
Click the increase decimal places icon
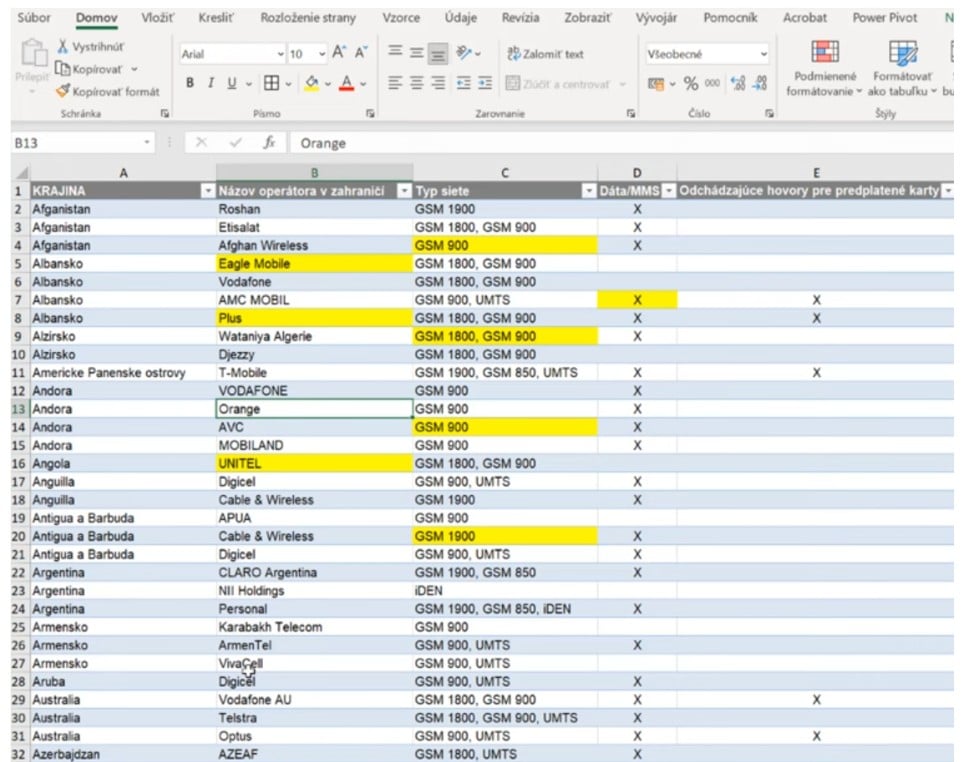coord(738,83)
